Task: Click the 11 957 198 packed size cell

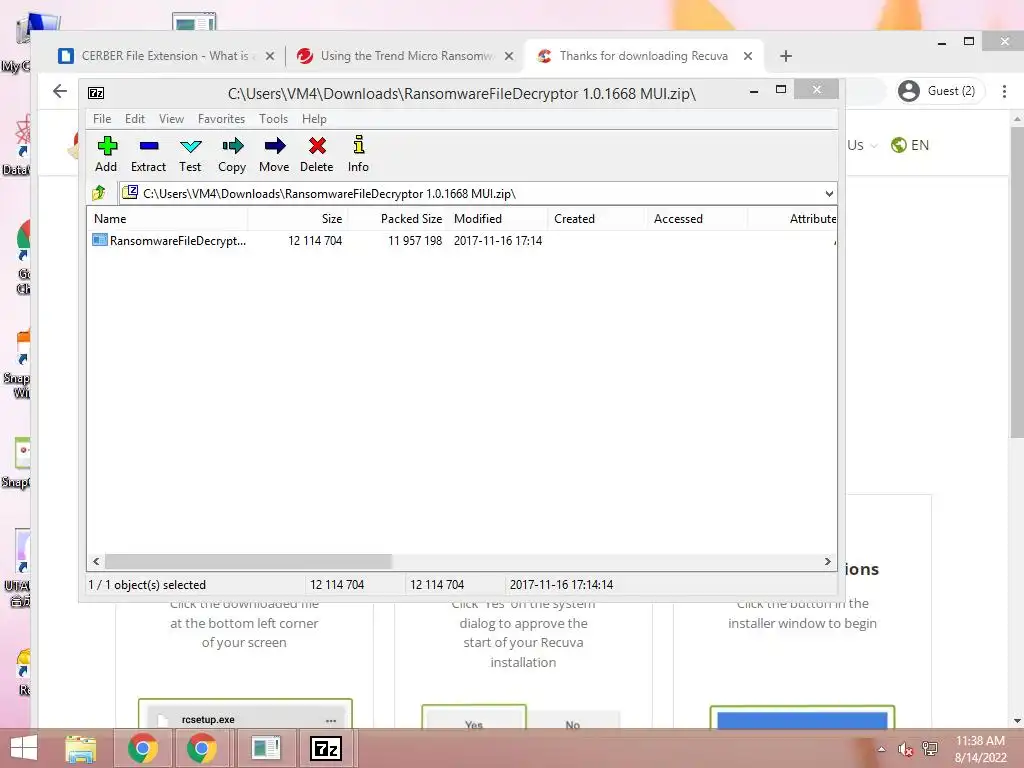Action: pyautogui.click(x=415, y=240)
